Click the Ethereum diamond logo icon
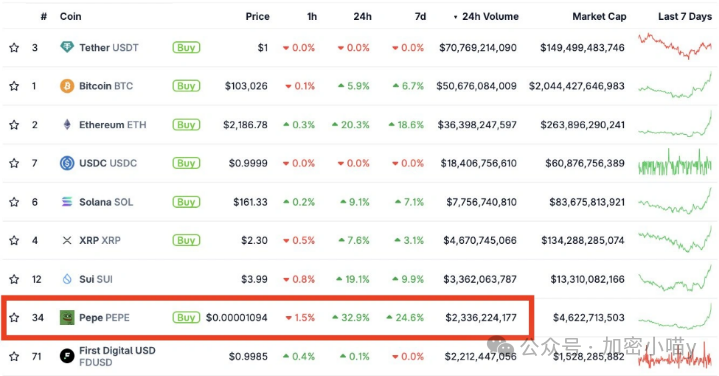Viewport: 719px width, 376px height. pyautogui.click(x=67, y=124)
